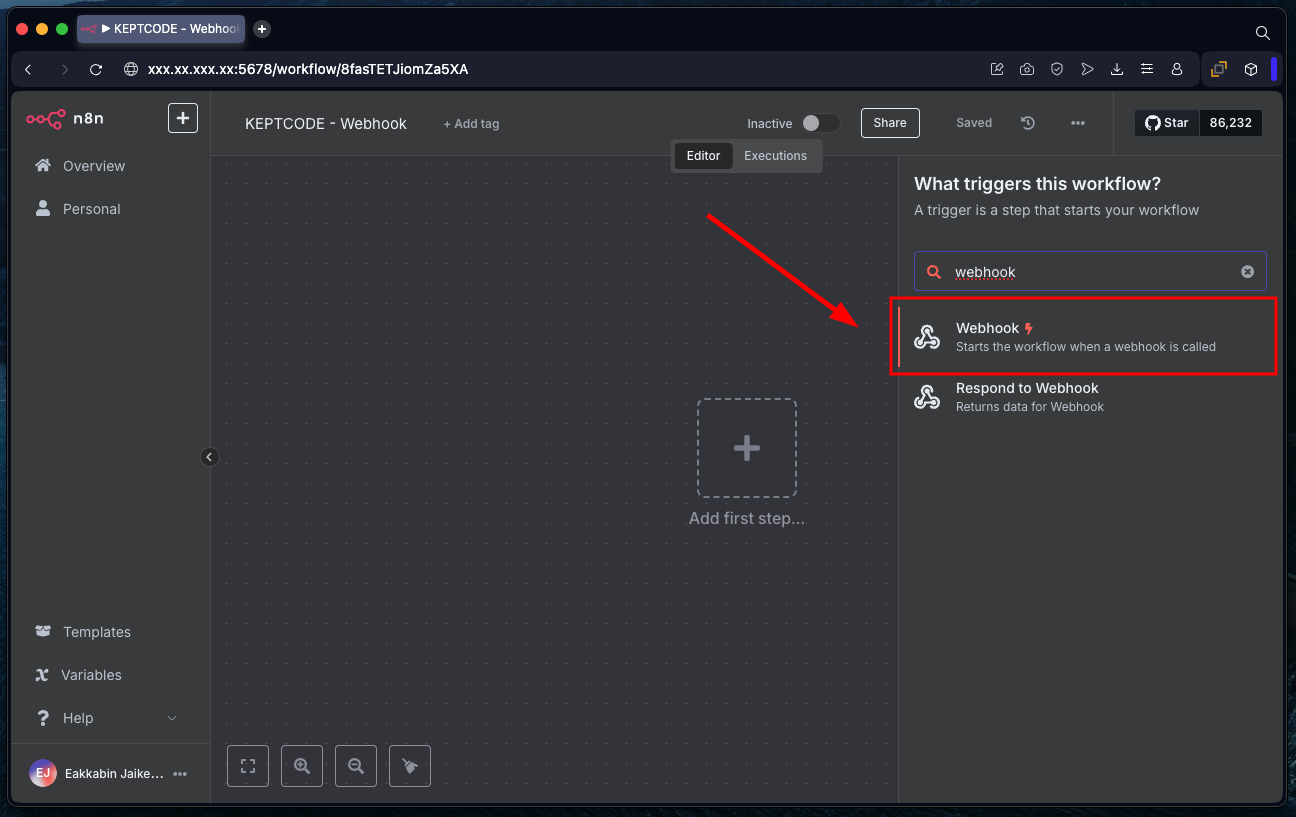The image size is (1296, 817).
Task: Click the + Add tag link
Action: tap(471, 124)
